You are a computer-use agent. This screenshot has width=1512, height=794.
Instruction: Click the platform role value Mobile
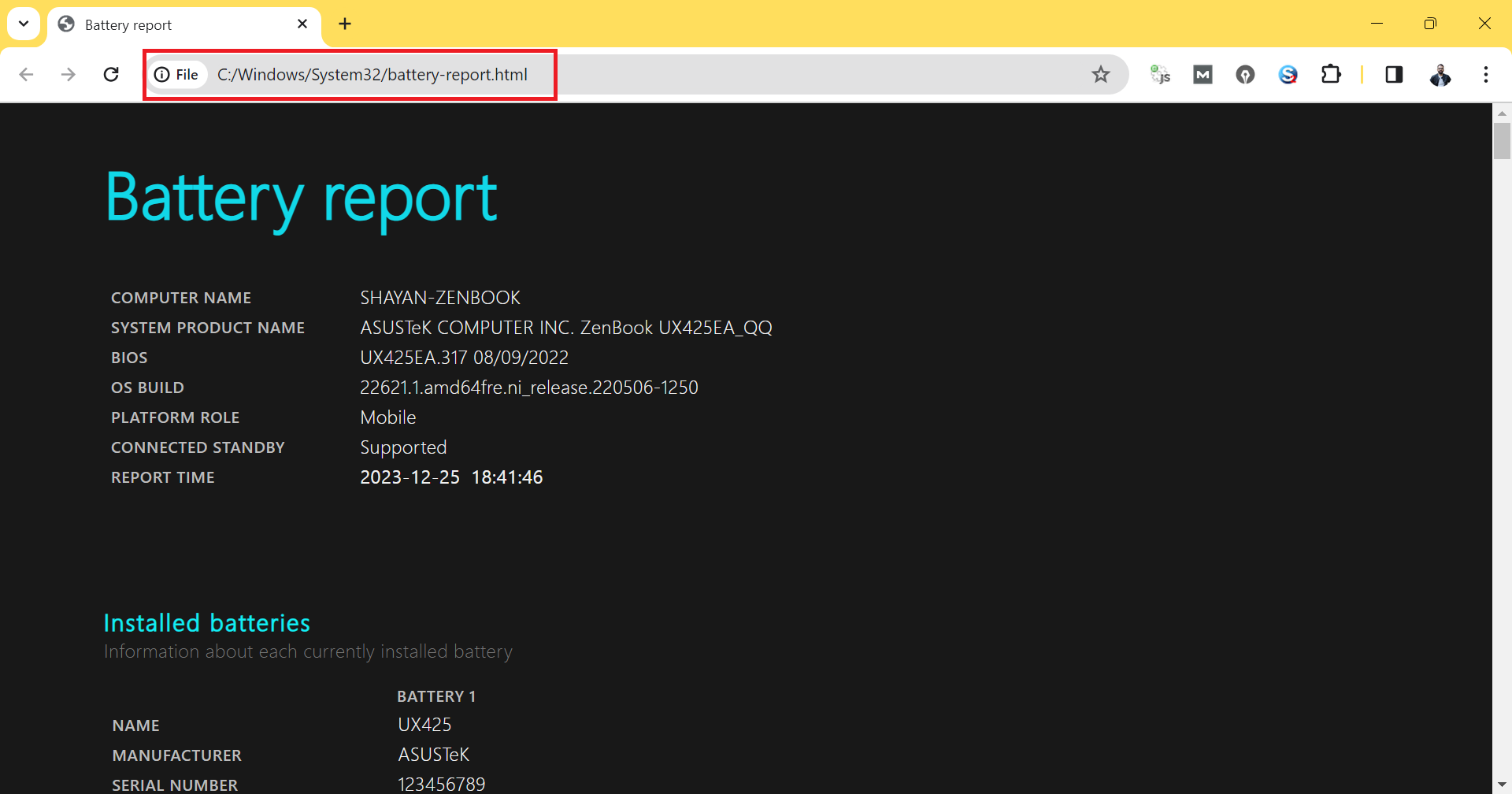[388, 417]
